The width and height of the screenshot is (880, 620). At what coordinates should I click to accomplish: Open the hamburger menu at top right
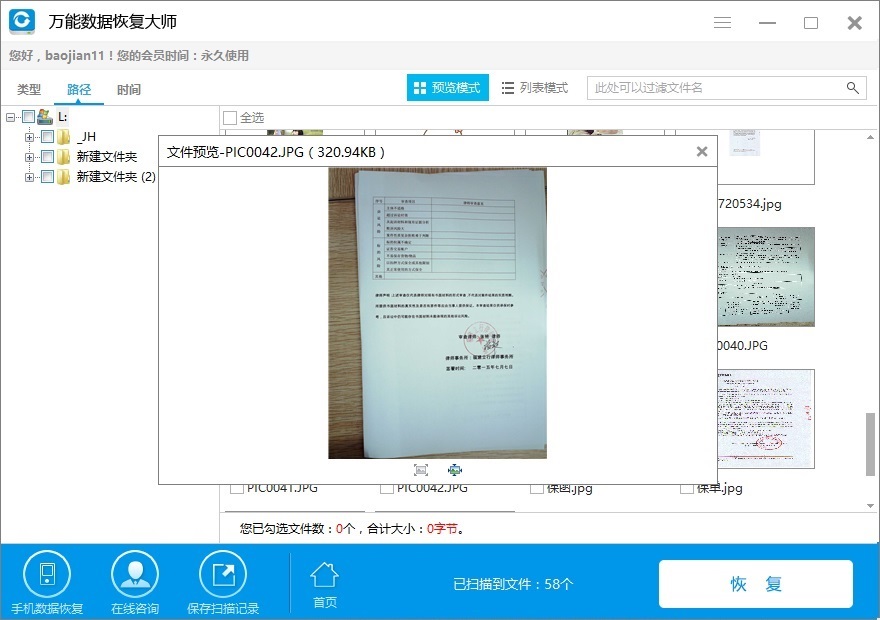[722, 22]
